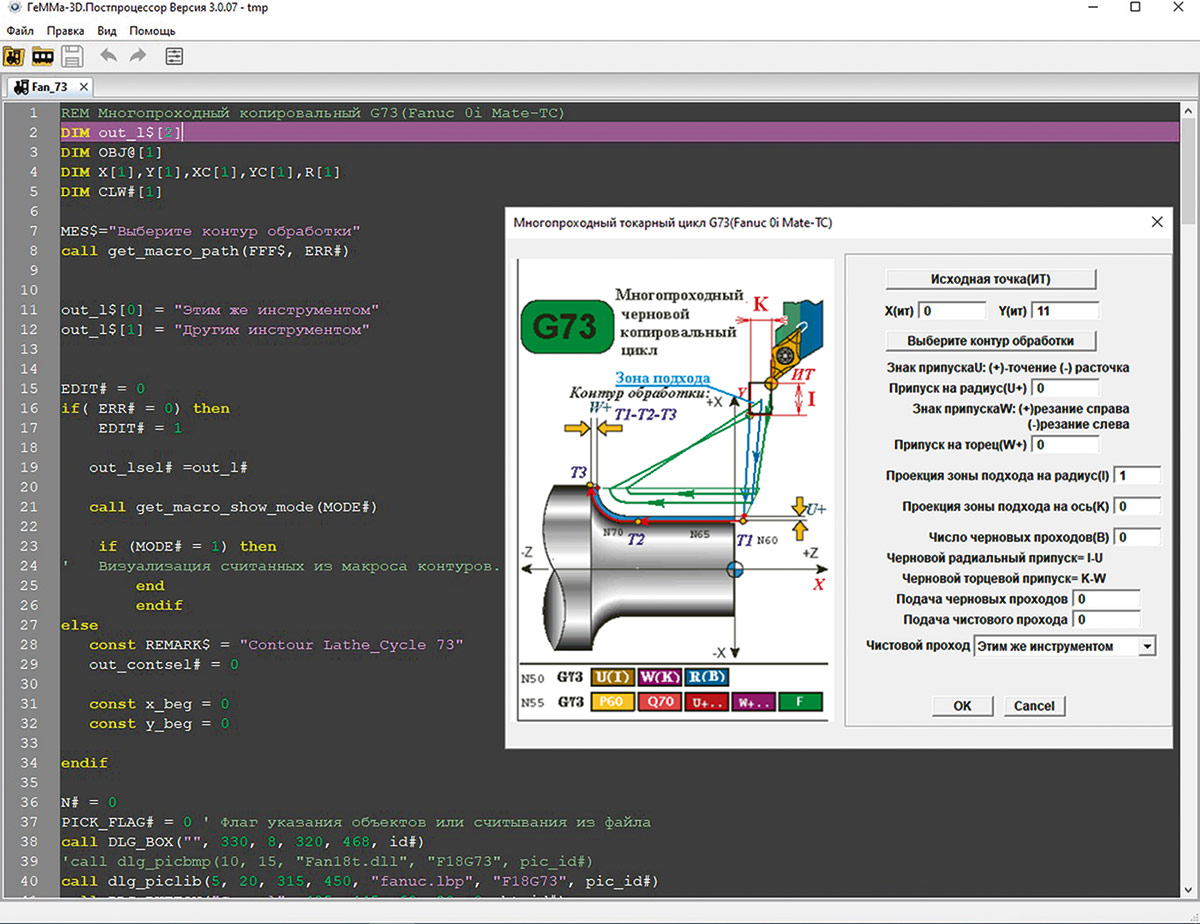
Task: Click the locomotive folder open icon
Action: pos(15,56)
